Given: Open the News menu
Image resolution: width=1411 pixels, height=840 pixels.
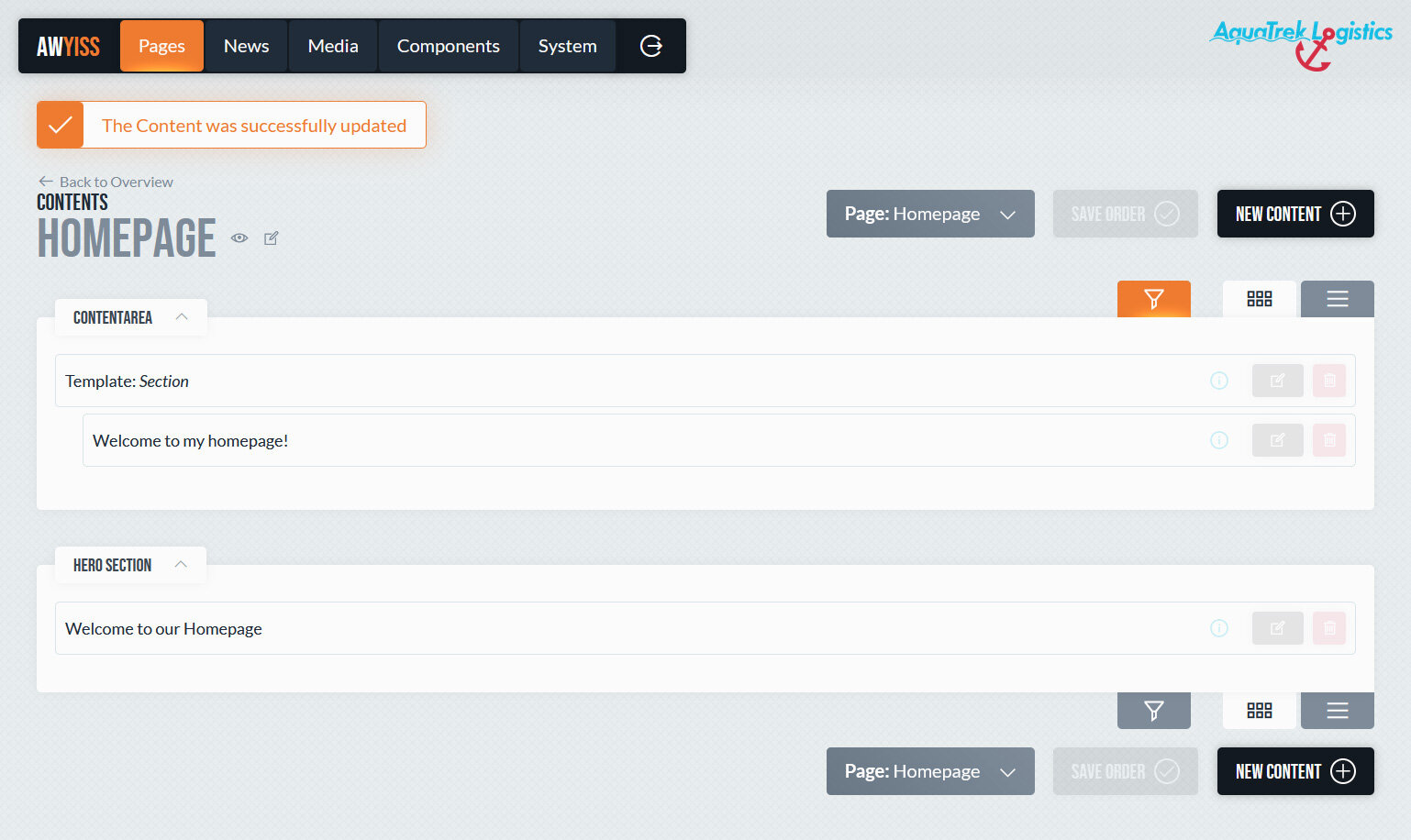Looking at the screenshot, I should point(246,46).
